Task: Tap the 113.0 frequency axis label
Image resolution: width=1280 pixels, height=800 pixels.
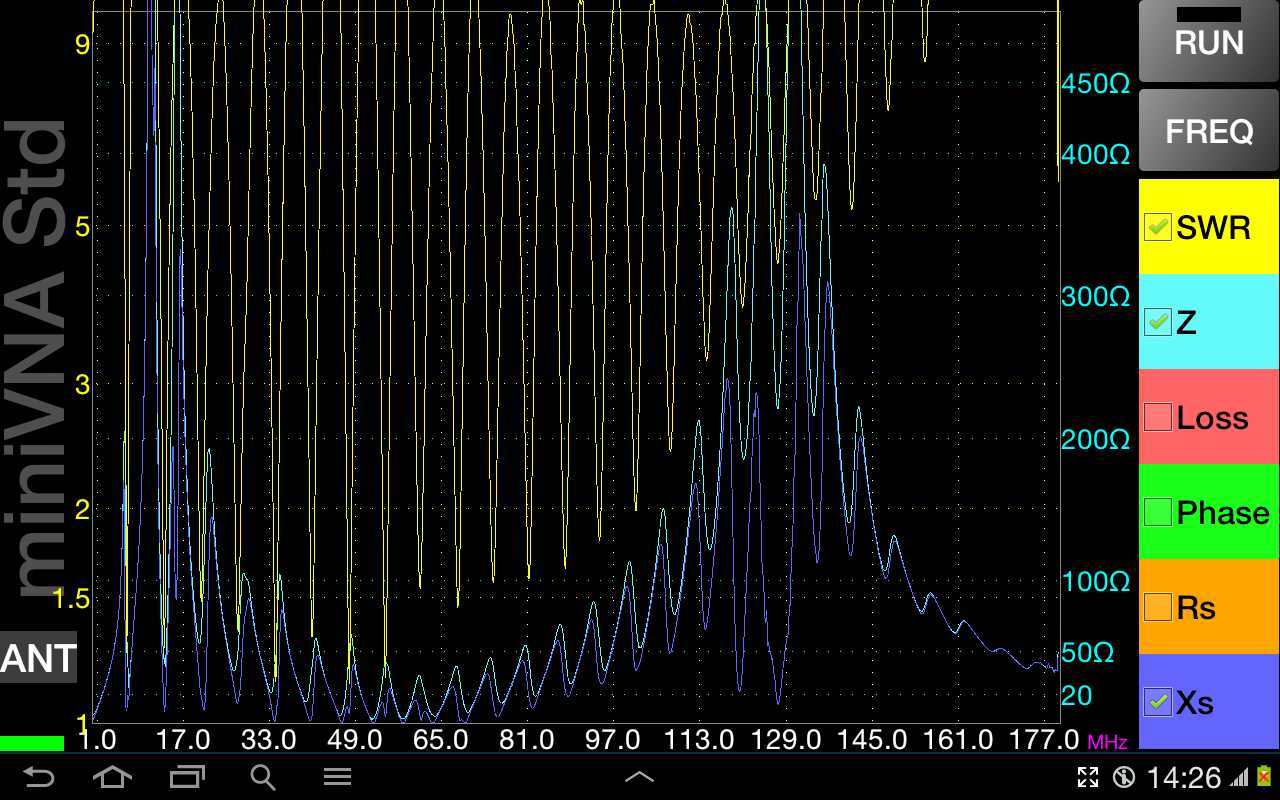Action: tap(699, 740)
